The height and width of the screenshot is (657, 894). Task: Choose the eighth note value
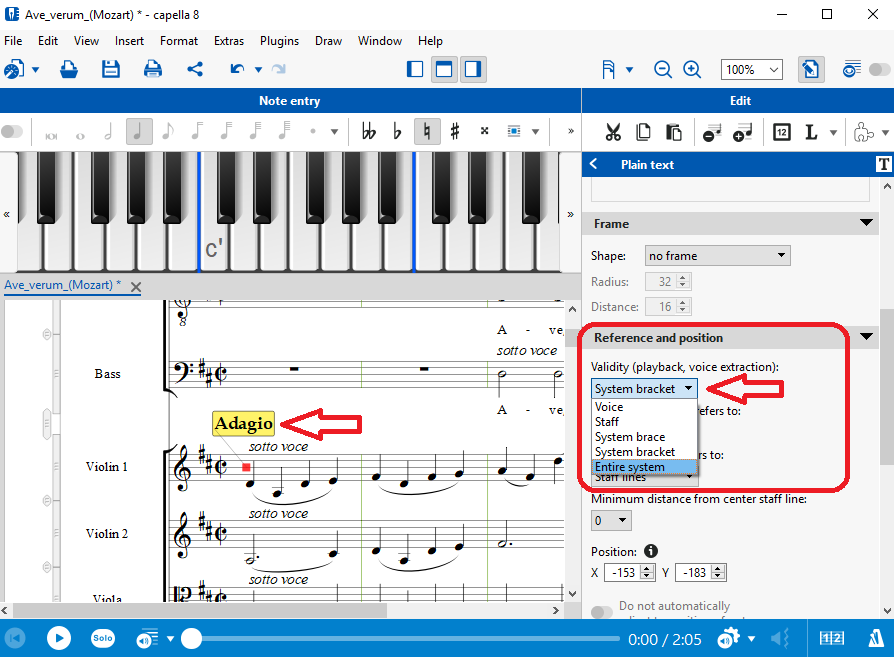click(167, 132)
